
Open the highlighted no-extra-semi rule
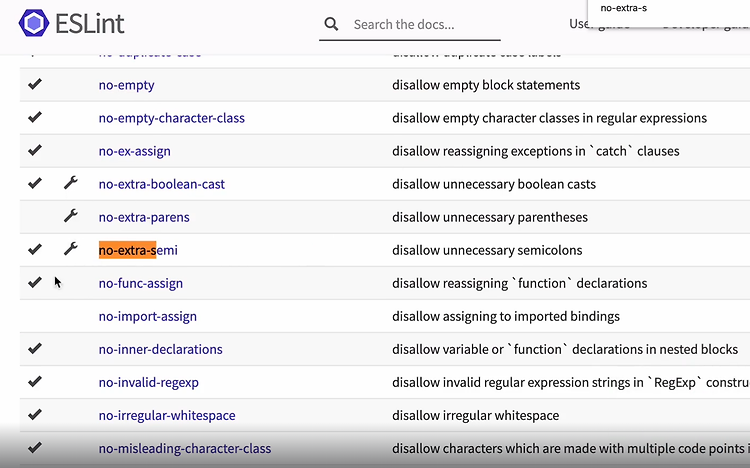138,250
